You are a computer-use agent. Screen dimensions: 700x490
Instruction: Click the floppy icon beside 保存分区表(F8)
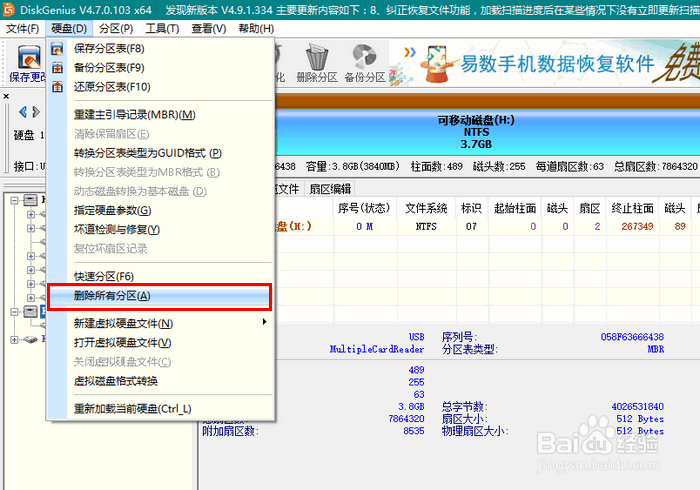58,49
